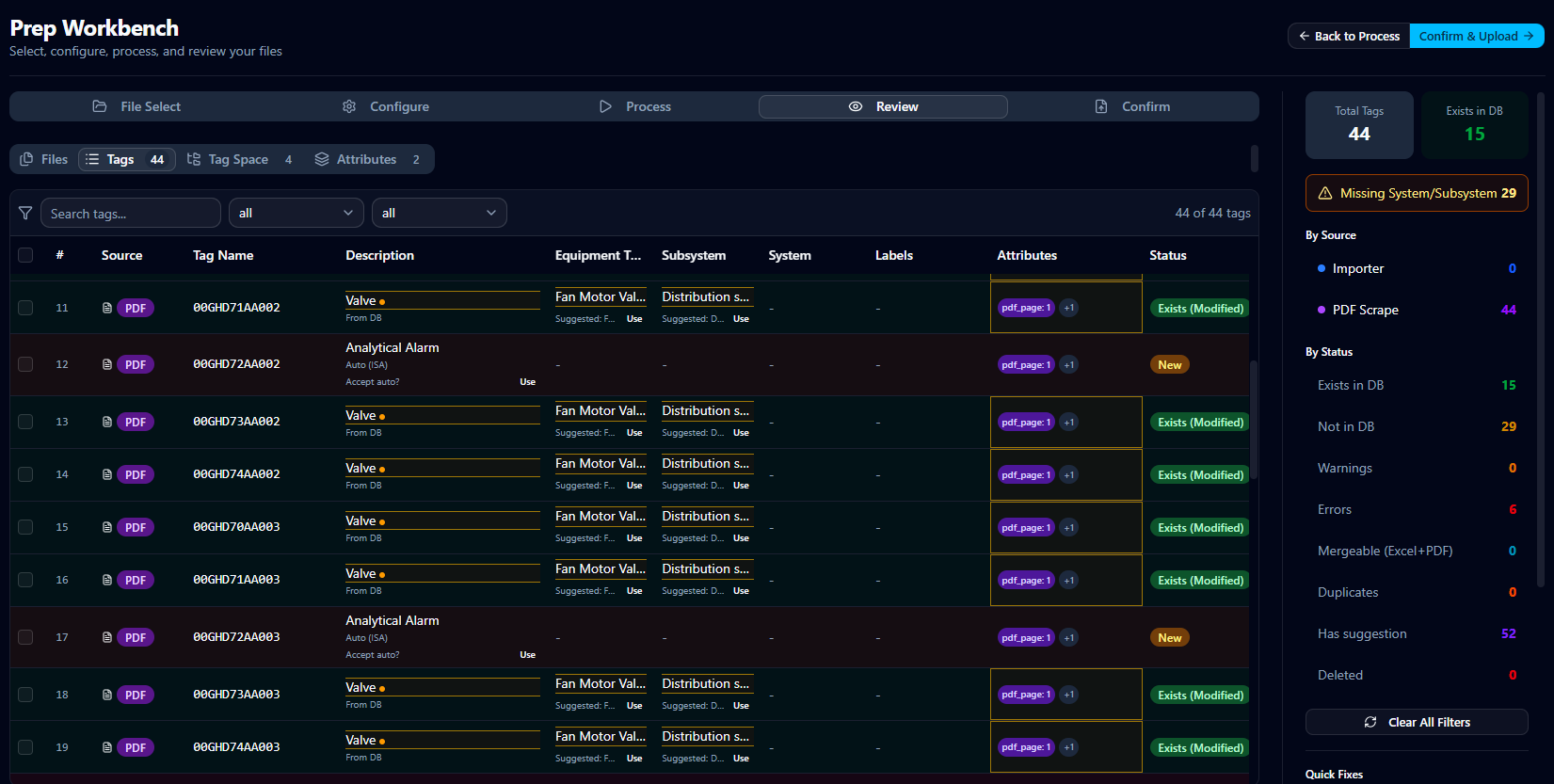The image size is (1554, 784).
Task: Click the pdf_page:1 chip in row 13
Action: pos(1026,423)
